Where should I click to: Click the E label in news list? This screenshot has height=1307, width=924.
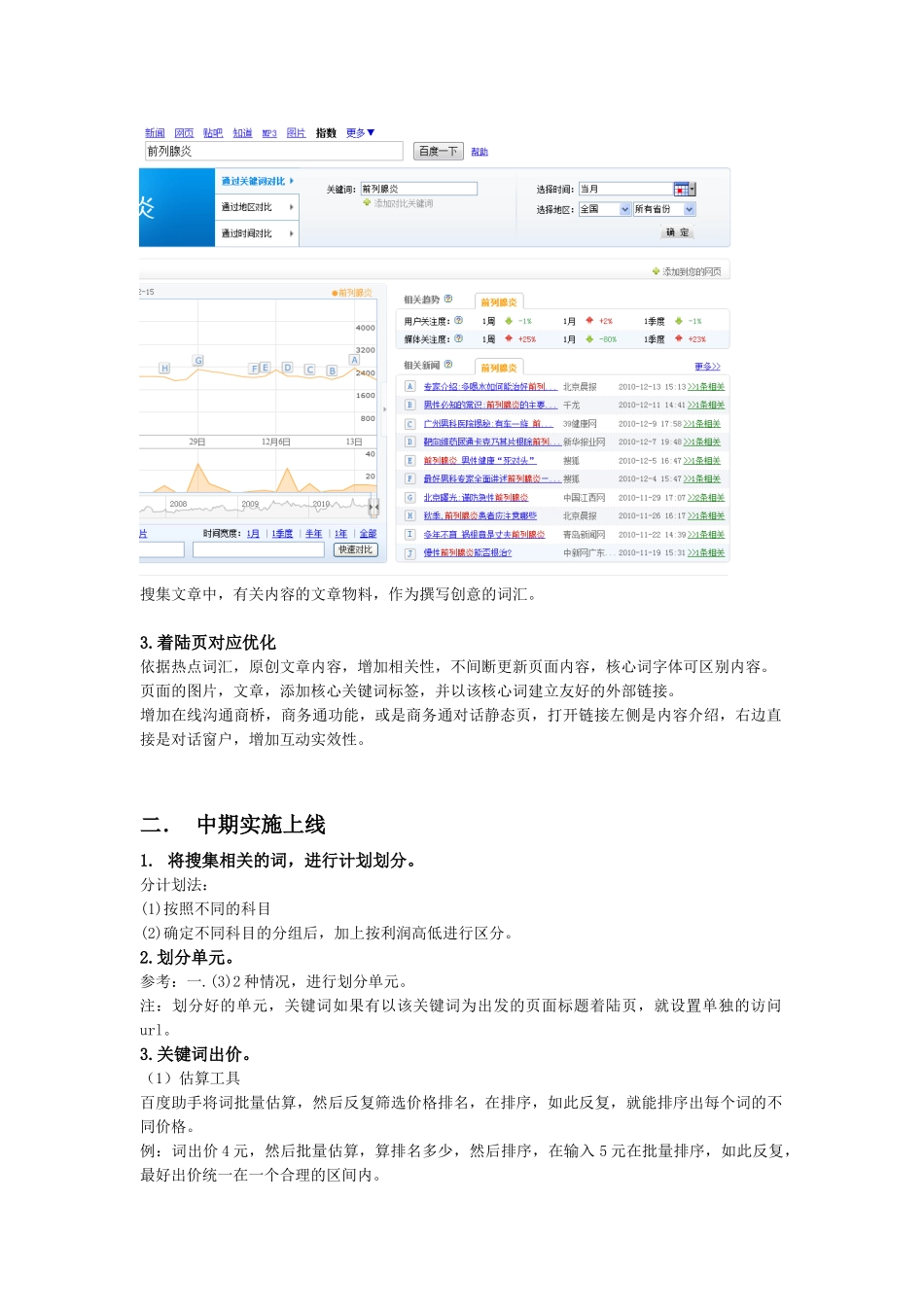coord(409,461)
